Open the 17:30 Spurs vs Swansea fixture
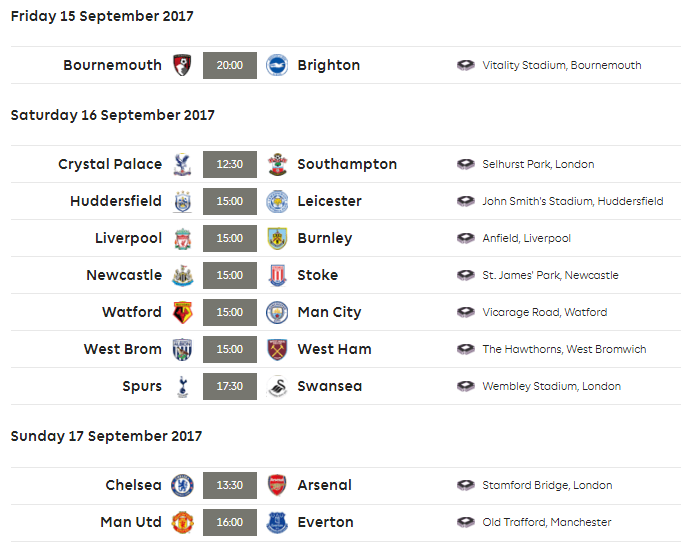 click(x=230, y=386)
